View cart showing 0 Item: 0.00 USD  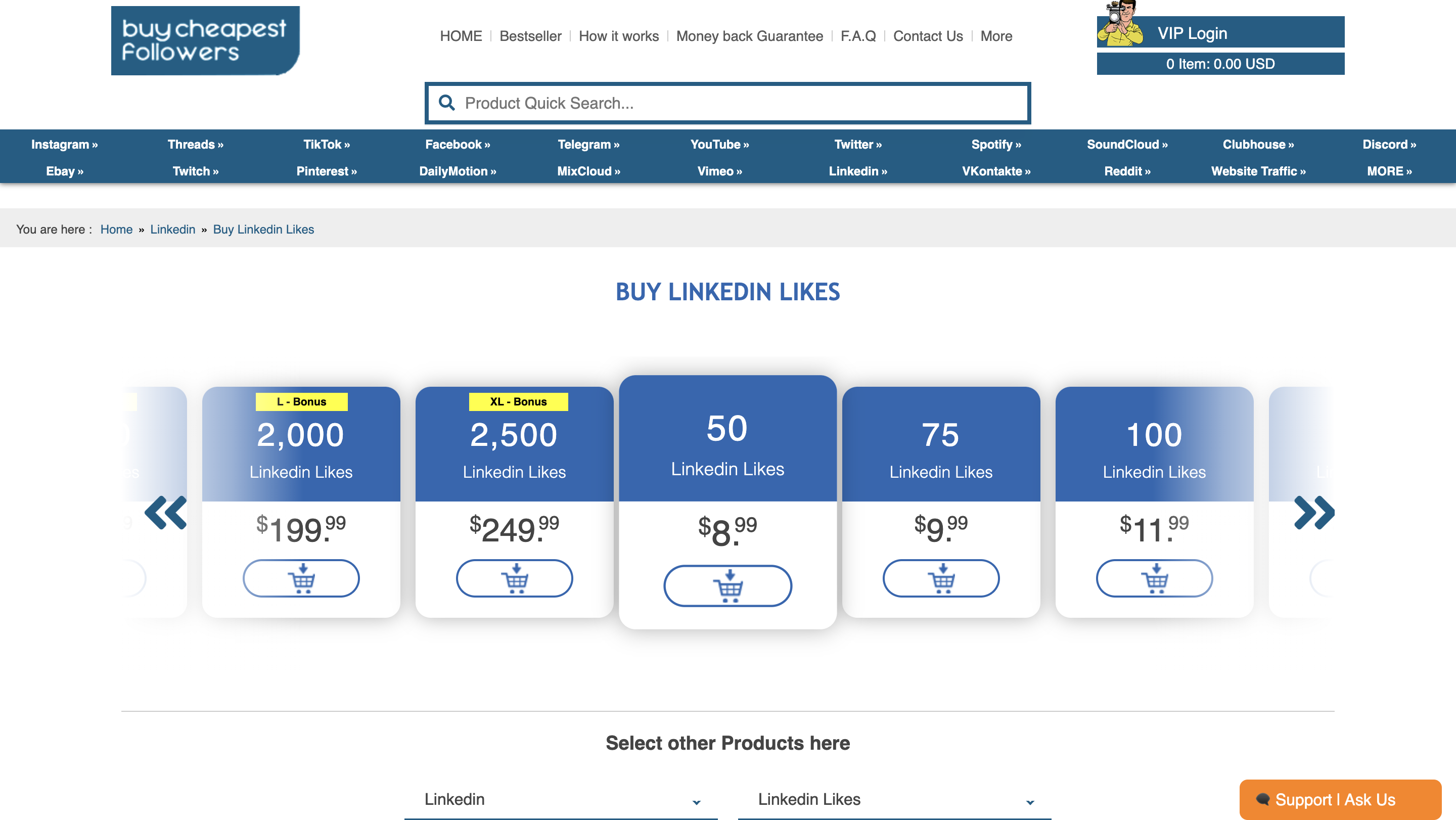[1220, 64]
